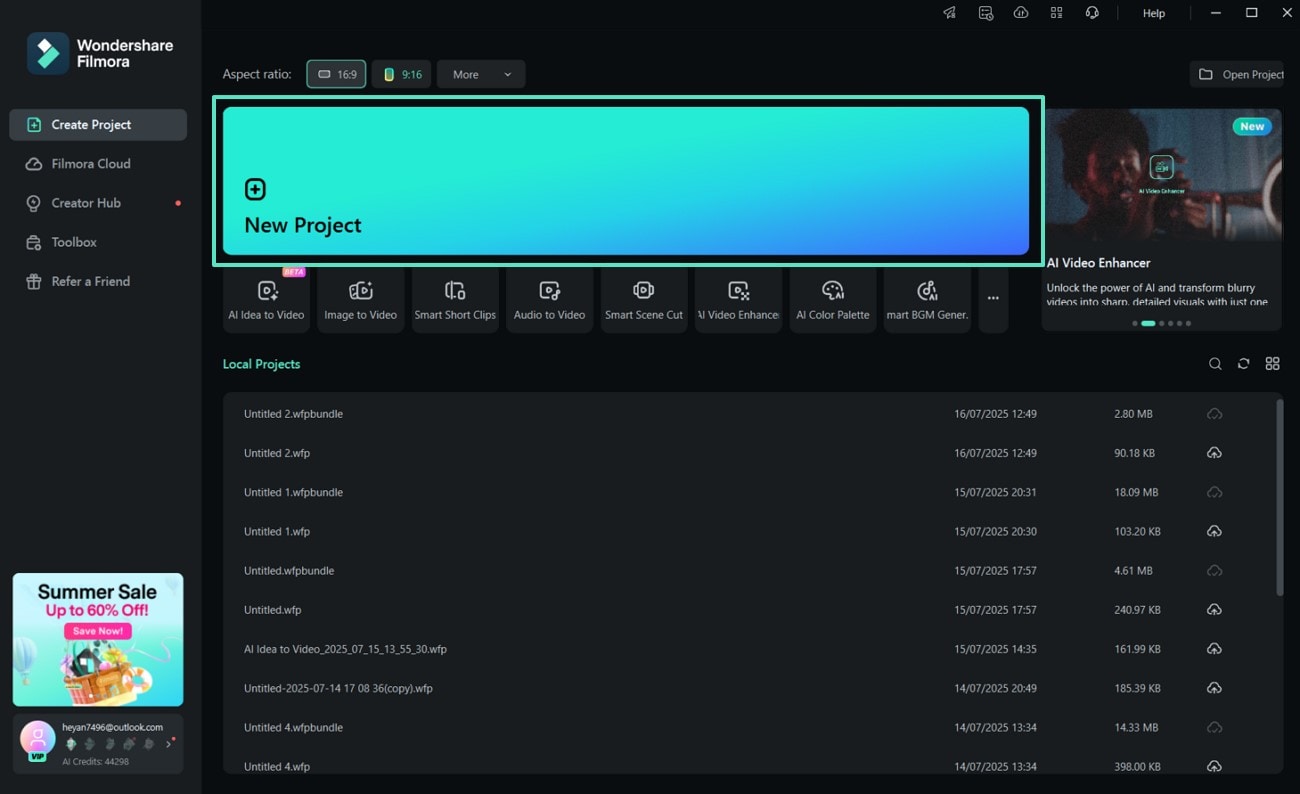This screenshot has height=794, width=1300.
Task: Open the account profile avatar
Action: (37, 740)
